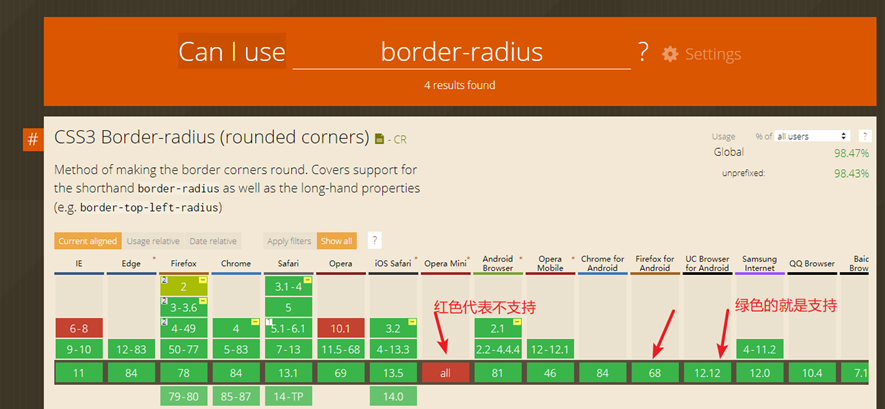Click the IE column header
Viewport: 885px width, 409px height.
point(79,263)
